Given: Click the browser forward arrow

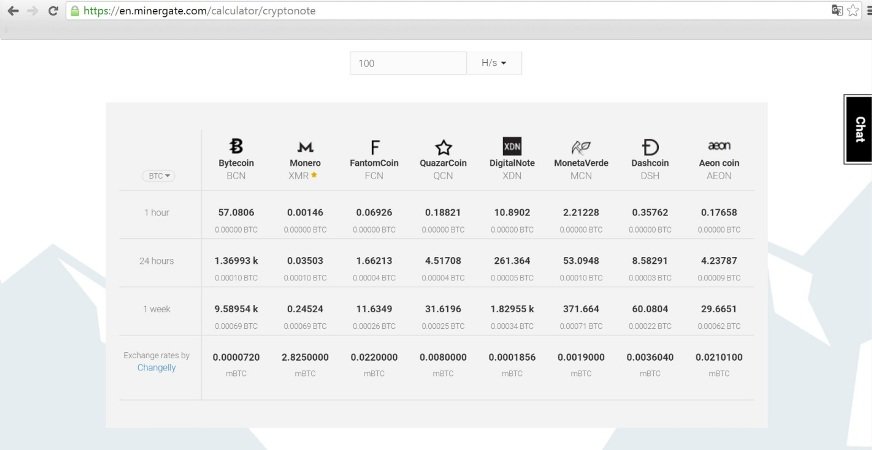Looking at the screenshot, I should [32, 11].
